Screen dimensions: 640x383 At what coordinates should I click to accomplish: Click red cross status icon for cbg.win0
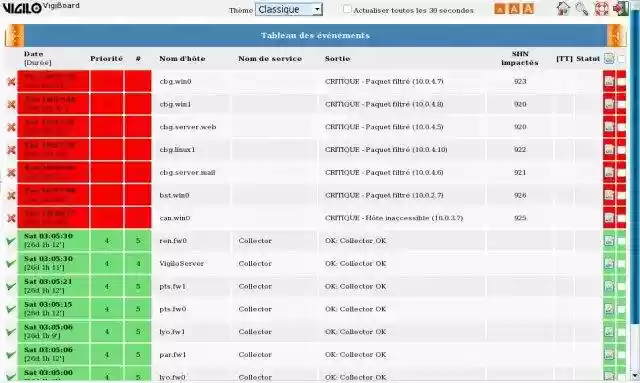pos(11,82)
